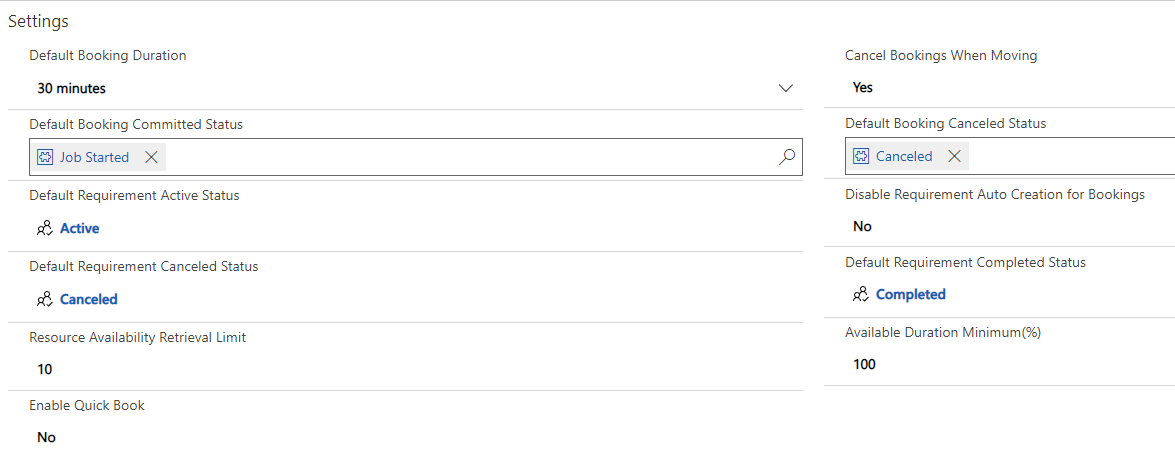
Task: Toggle Cancel Bookings When Moving value Yes
Action: [x=863, y=87]
